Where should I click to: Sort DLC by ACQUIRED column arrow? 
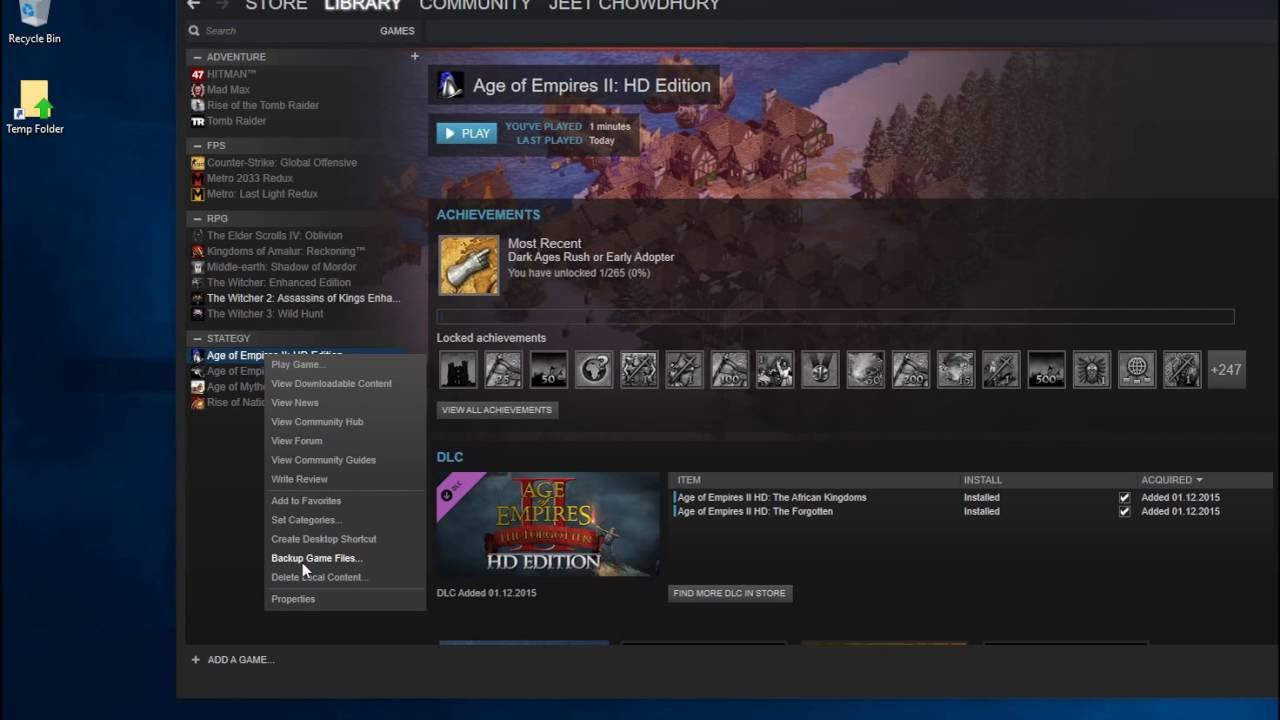pos(1199,480)
